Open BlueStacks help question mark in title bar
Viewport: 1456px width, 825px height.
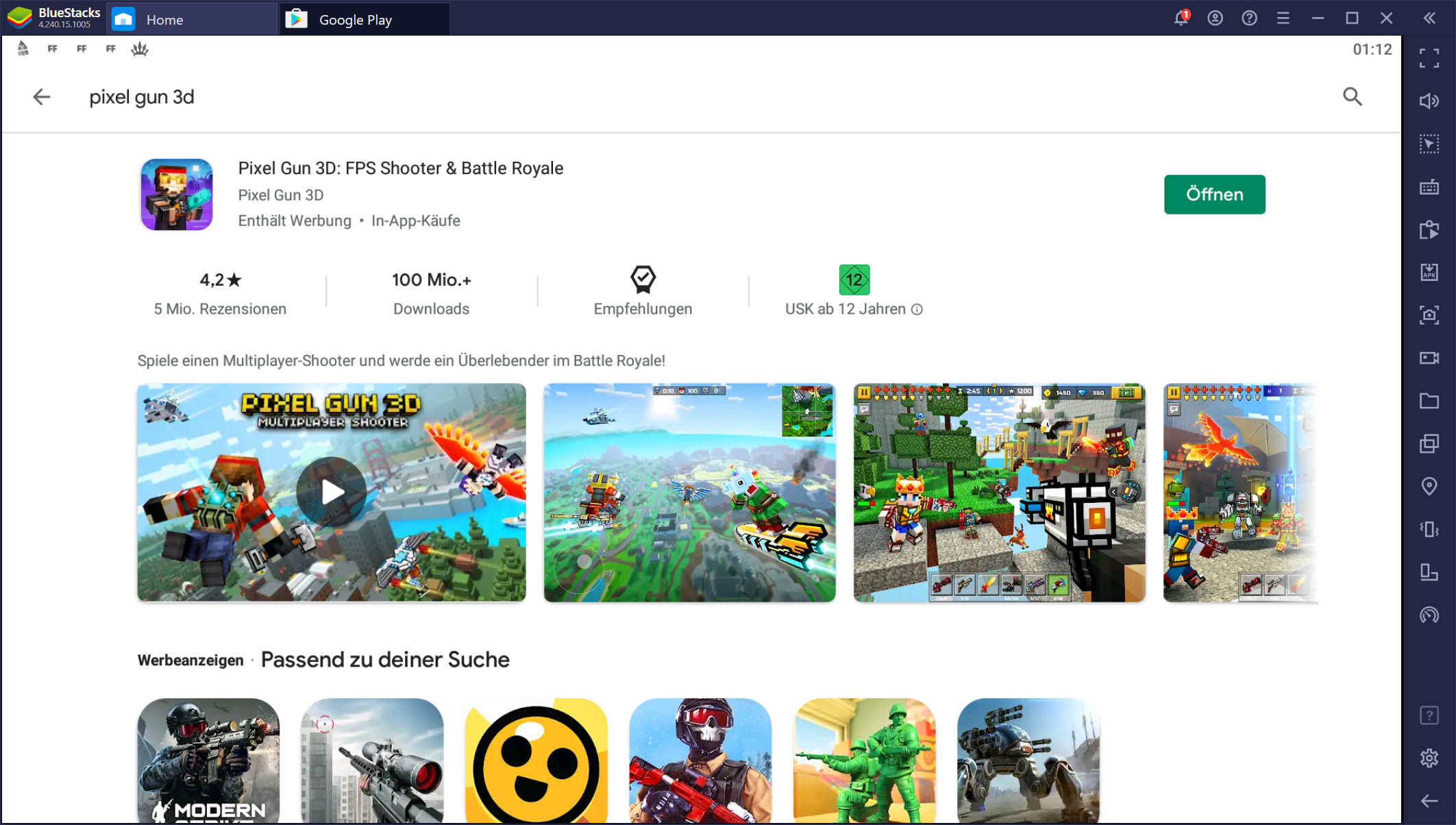(1249, 18)
